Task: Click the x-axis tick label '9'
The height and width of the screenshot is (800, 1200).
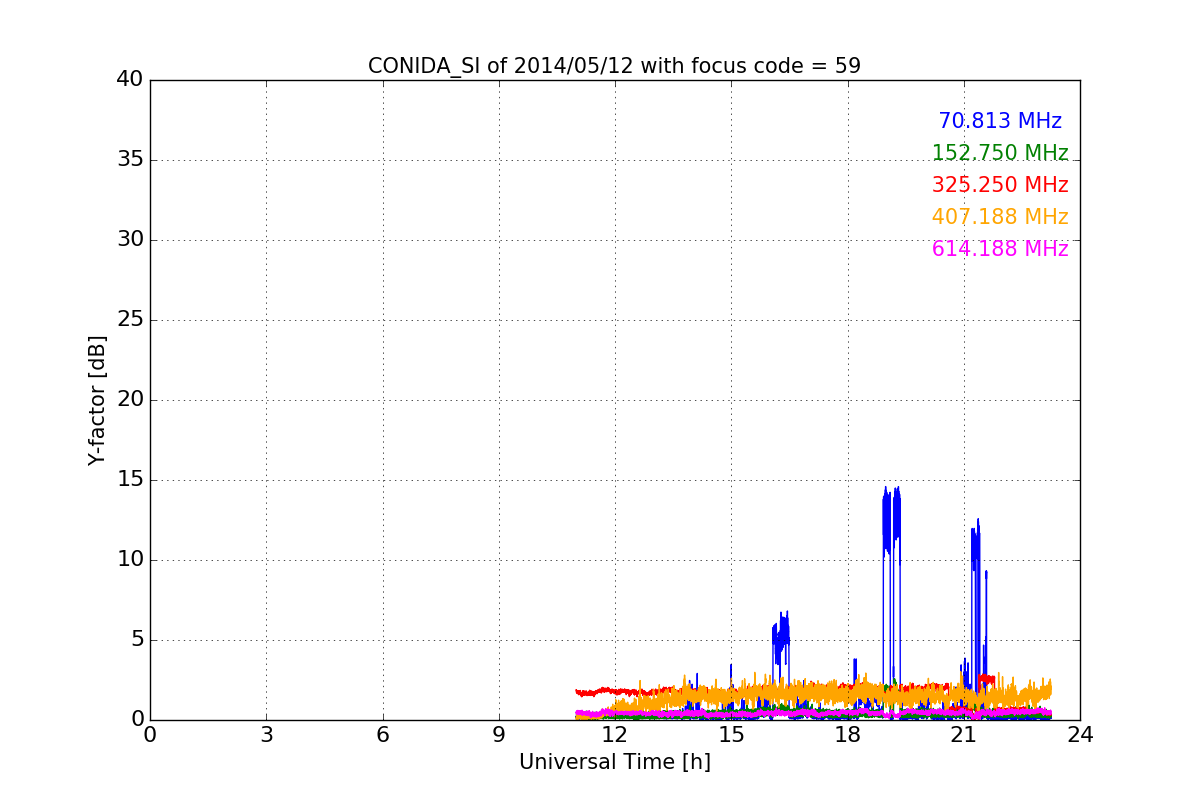Action: (x=499, y=735)
